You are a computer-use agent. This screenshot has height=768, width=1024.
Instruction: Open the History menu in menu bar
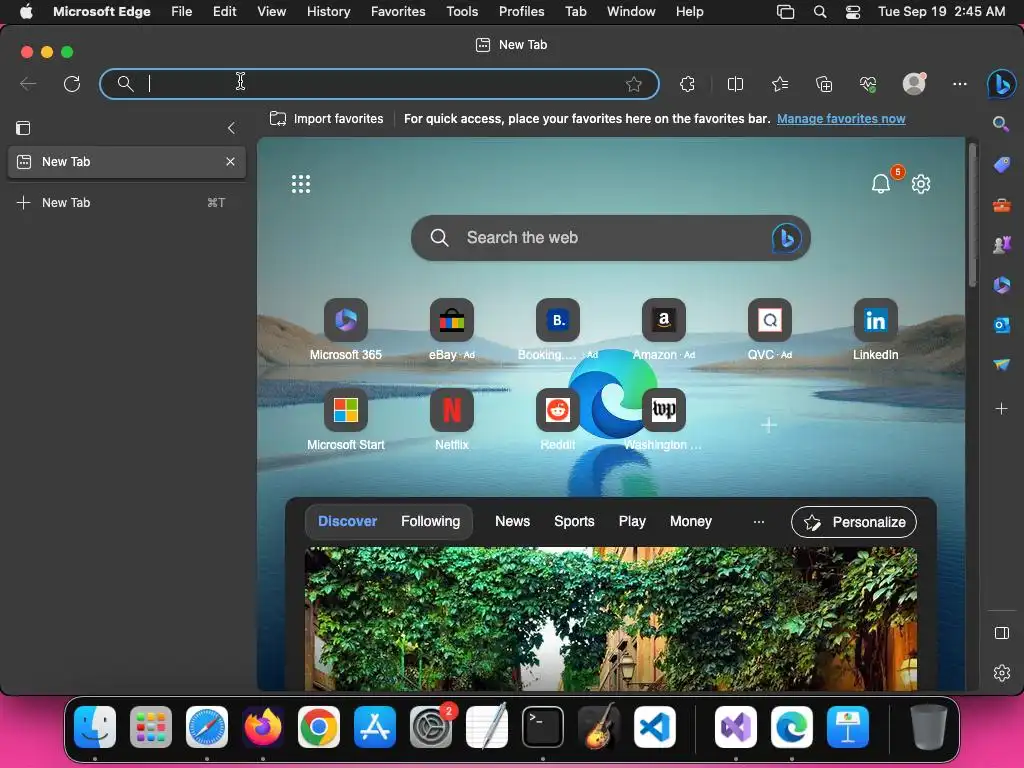[x=328, y=12]
